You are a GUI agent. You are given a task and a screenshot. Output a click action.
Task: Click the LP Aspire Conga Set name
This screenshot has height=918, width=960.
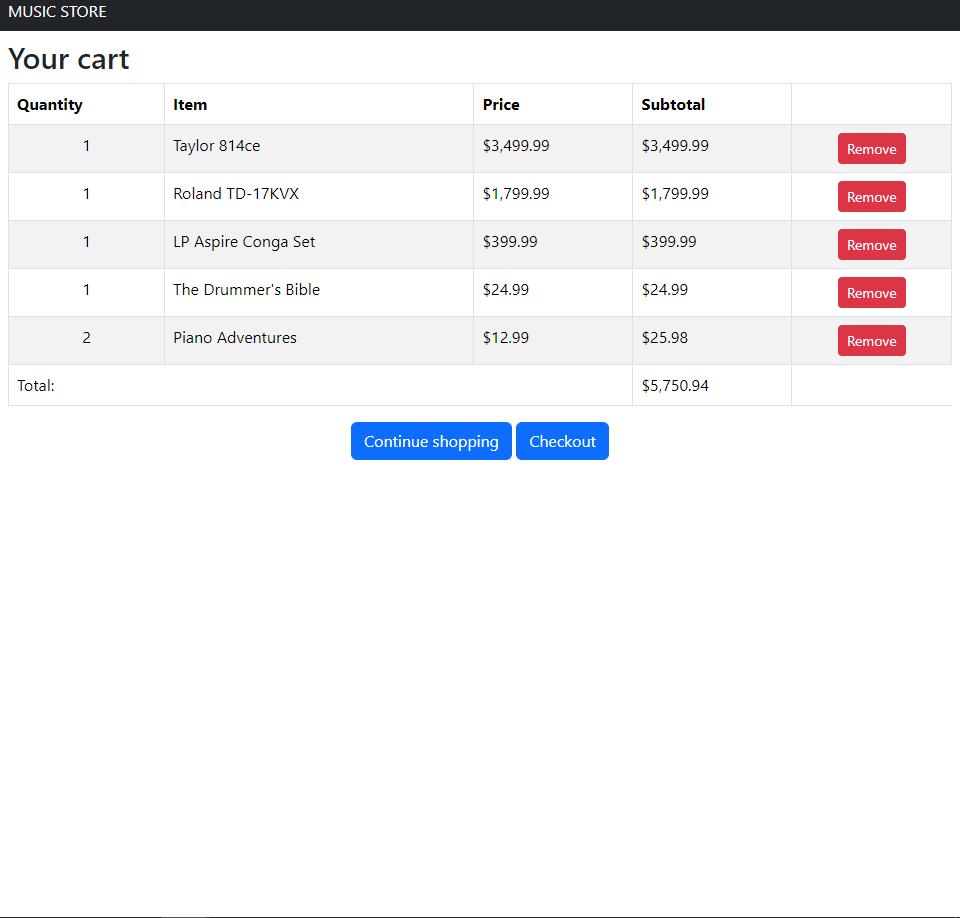244,242
